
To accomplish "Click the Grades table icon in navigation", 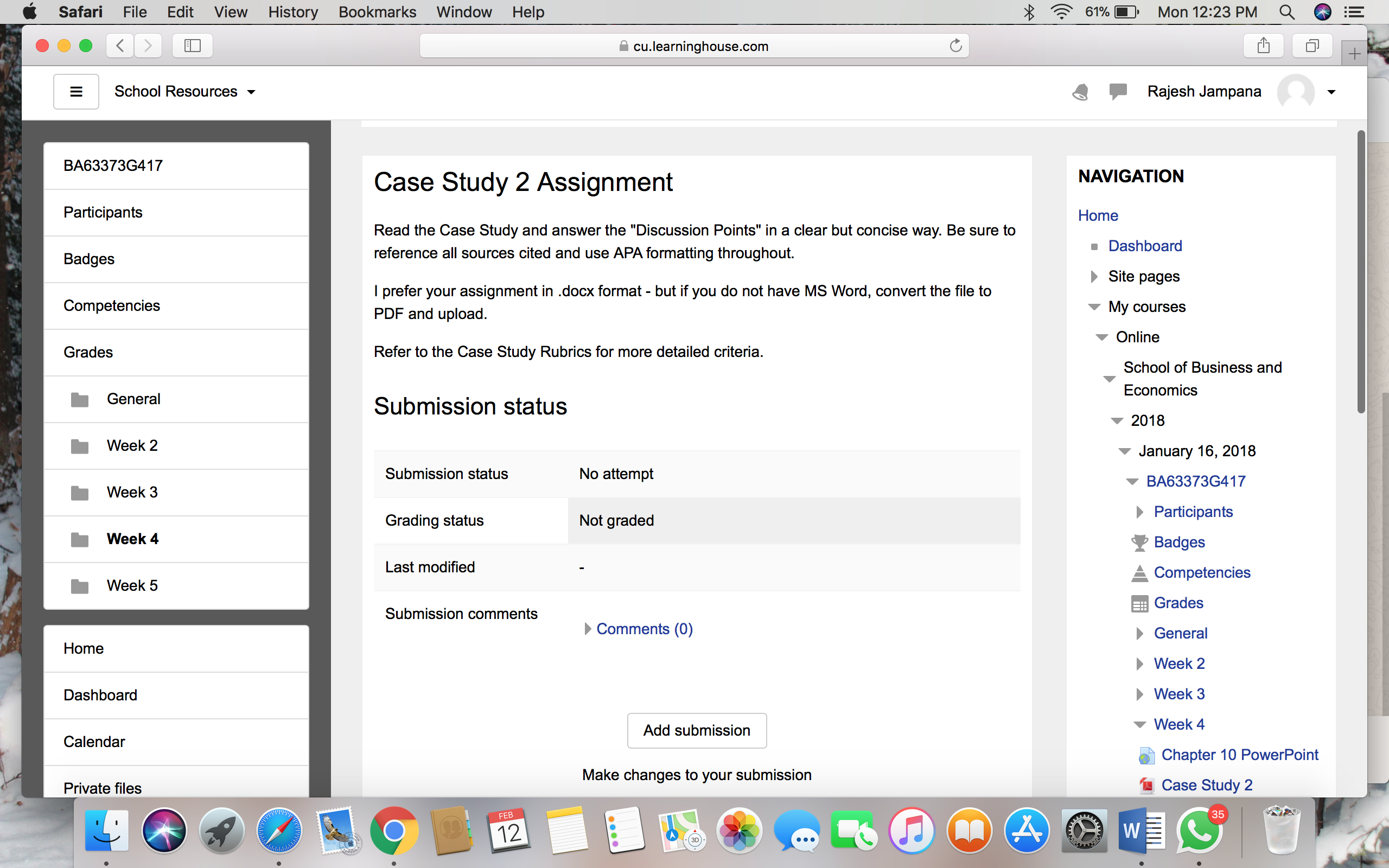I will pos(1139,603).
